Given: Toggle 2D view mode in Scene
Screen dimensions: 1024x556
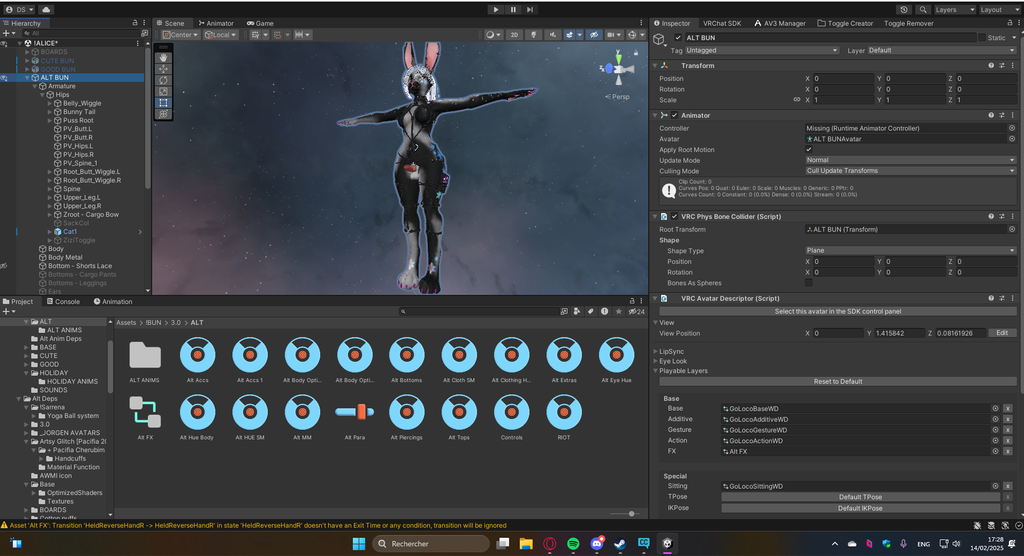Looking at the screenshot, I should pos(515,35).
